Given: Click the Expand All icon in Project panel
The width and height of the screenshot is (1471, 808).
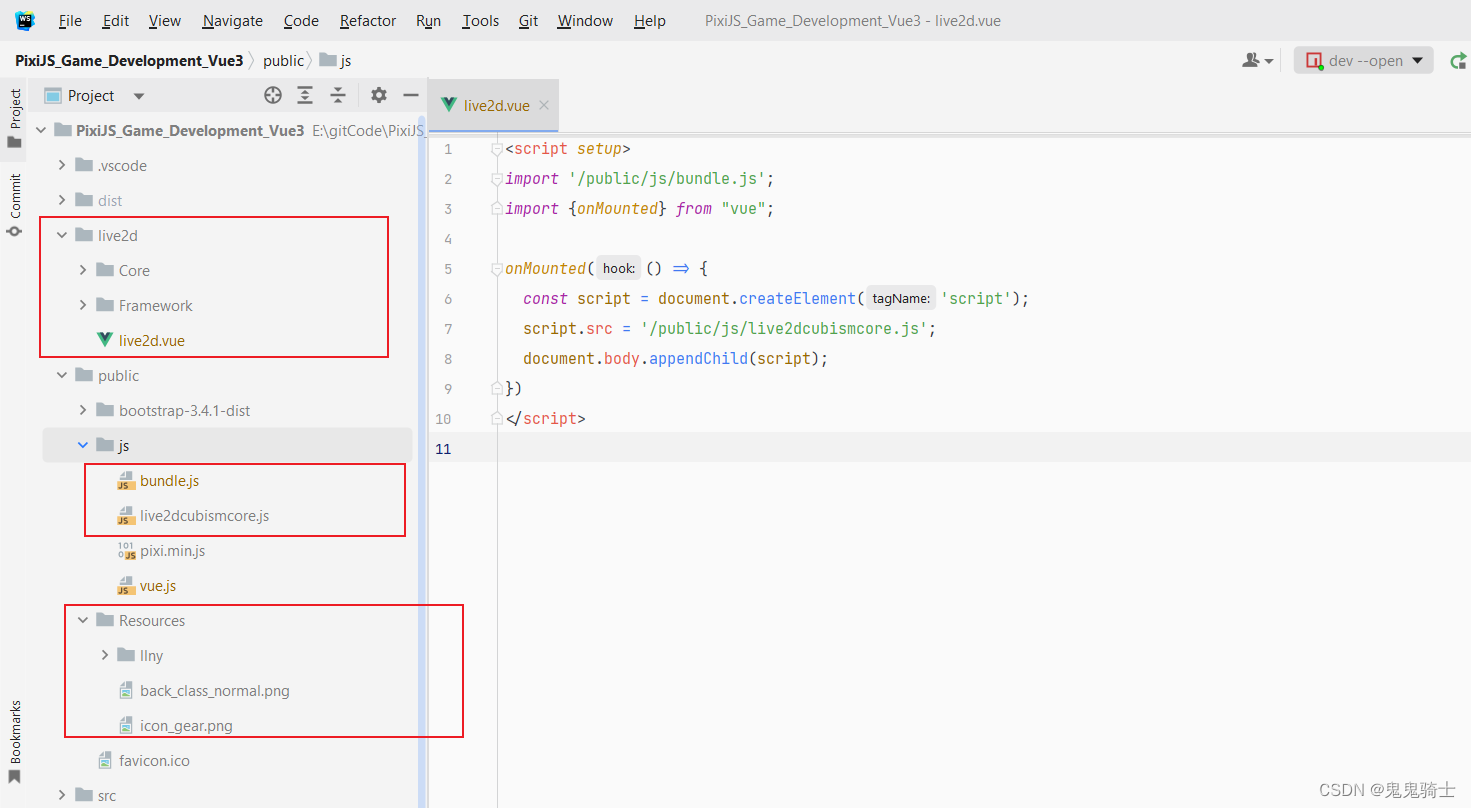Looking at the screenshot, I should 305,95.
